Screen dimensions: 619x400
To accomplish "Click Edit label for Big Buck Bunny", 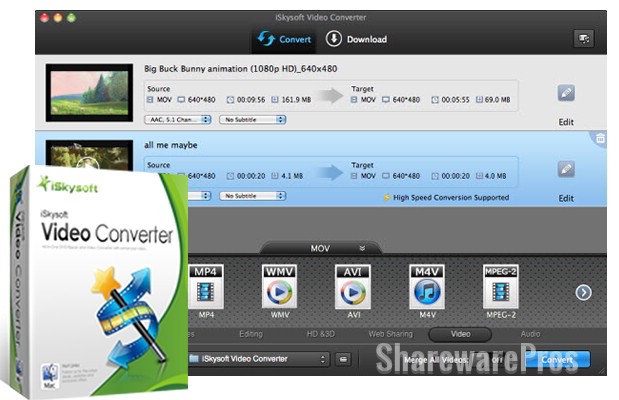I will [566, 122].
